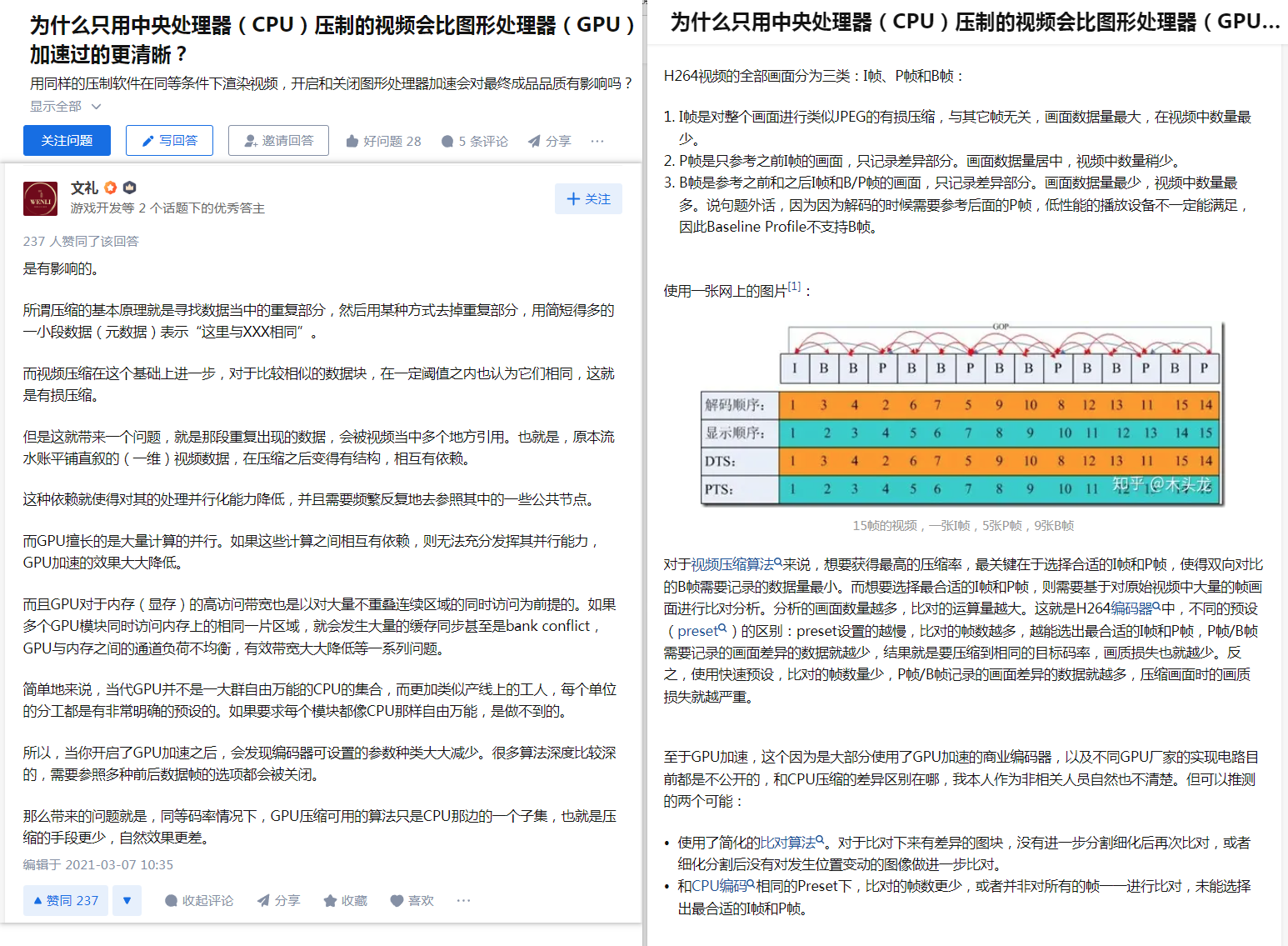1288x946 pixels.
Task: Collapse comments via 收起评论
Action: pyautogui.click(x=199, y=900)
